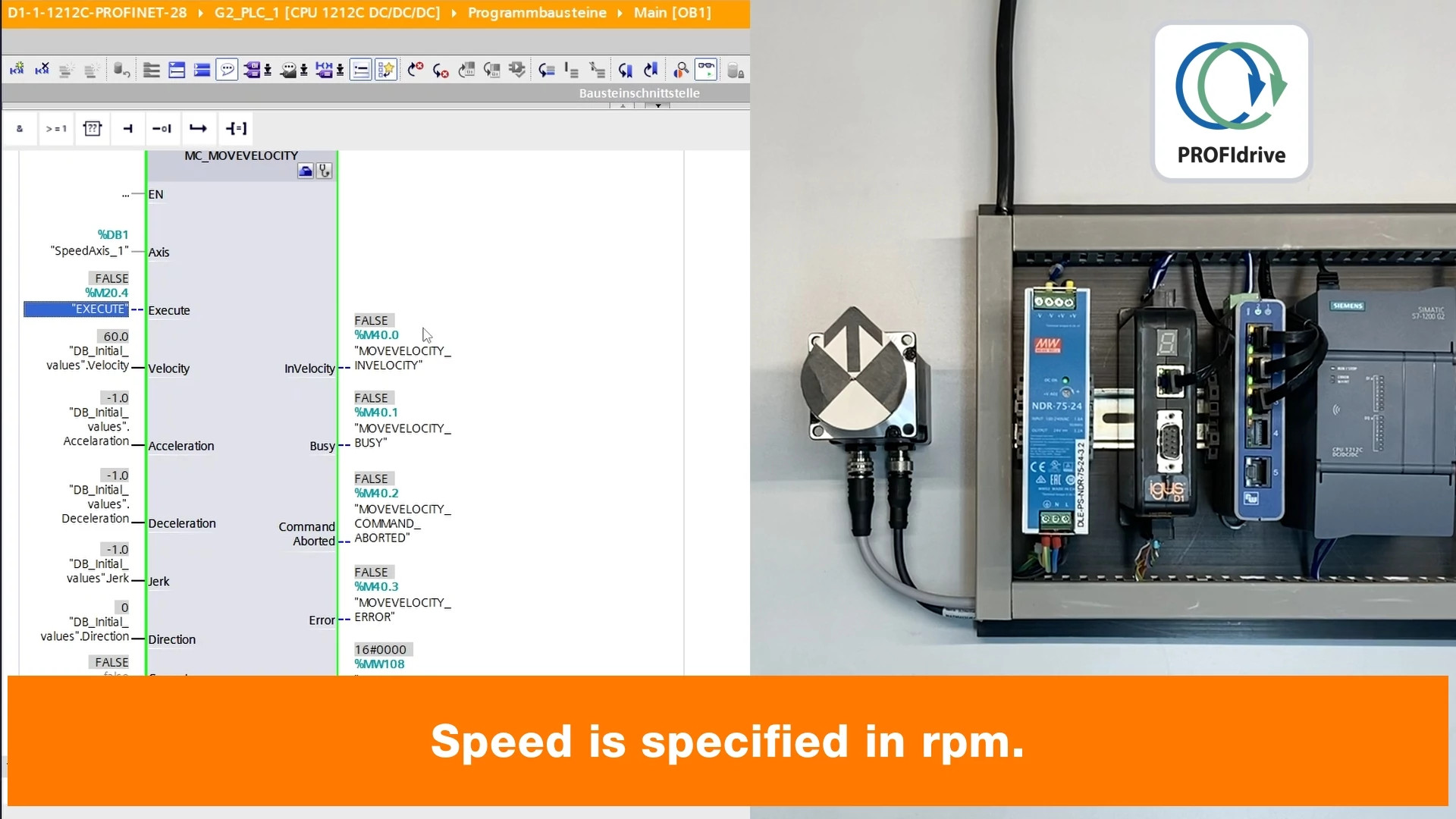This screenshot has height=819, width=1456.
Task: Toggle free comments speech bubble icon
Action: [x=227, y=70]
